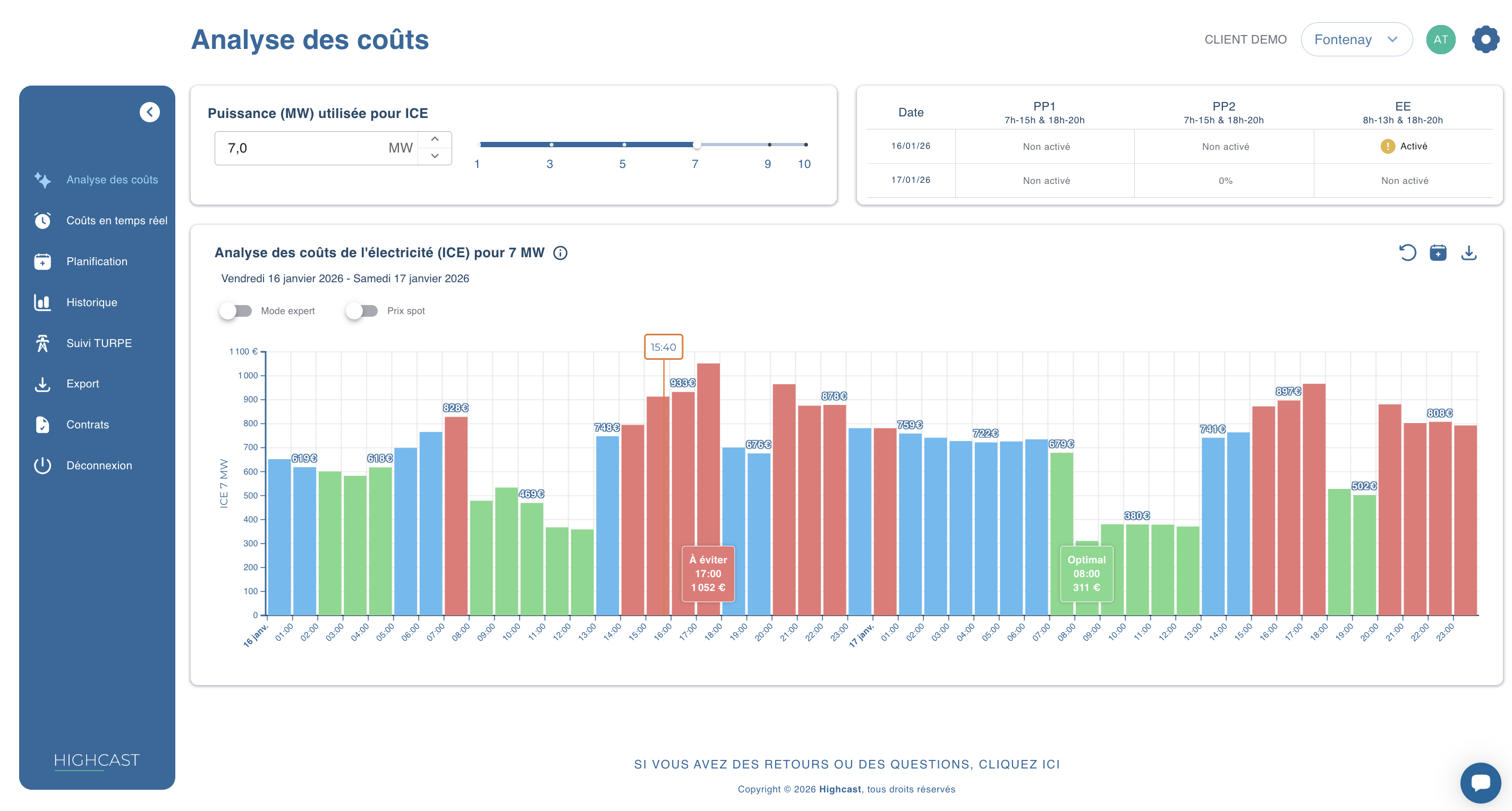Enable the Mode expert toggle
1512x811 pixels.
tap(236, 311)
